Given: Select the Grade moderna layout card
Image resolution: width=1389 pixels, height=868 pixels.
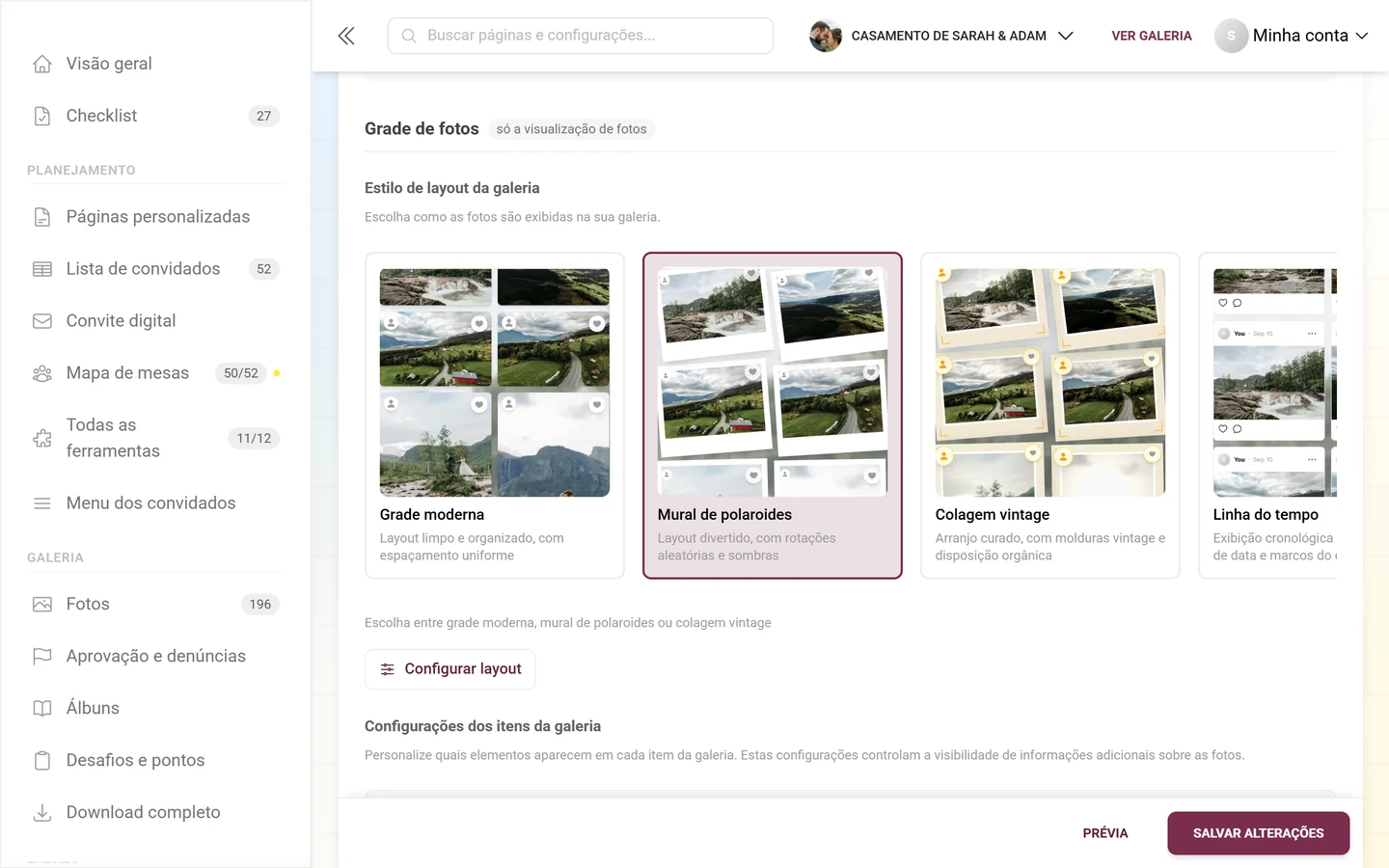Looking at the screenshot, I should point(495,416).
